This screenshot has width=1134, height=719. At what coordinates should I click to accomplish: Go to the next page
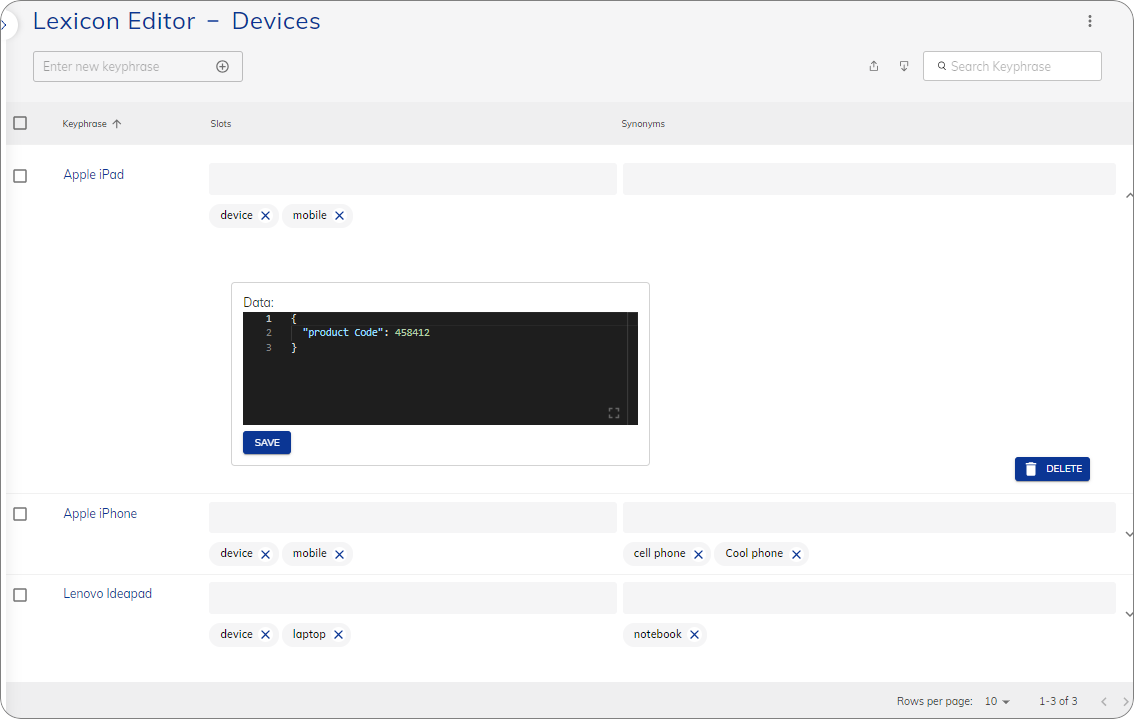point(1125,701)
